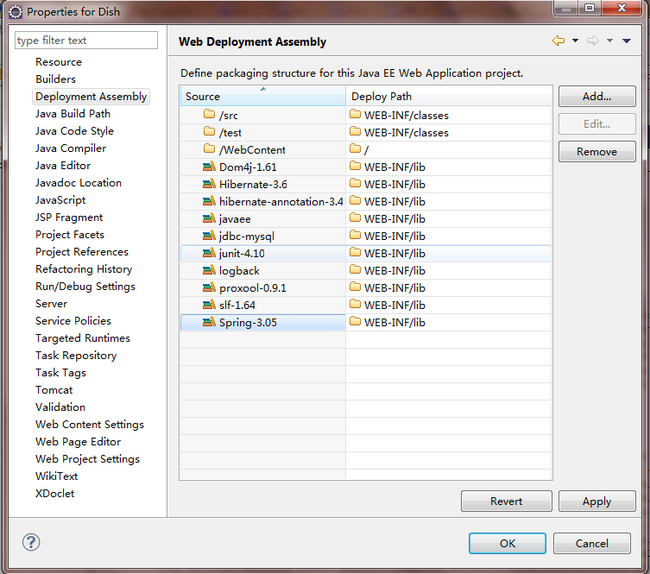
Task: Click the Add... button
Action: pos(597,96)
